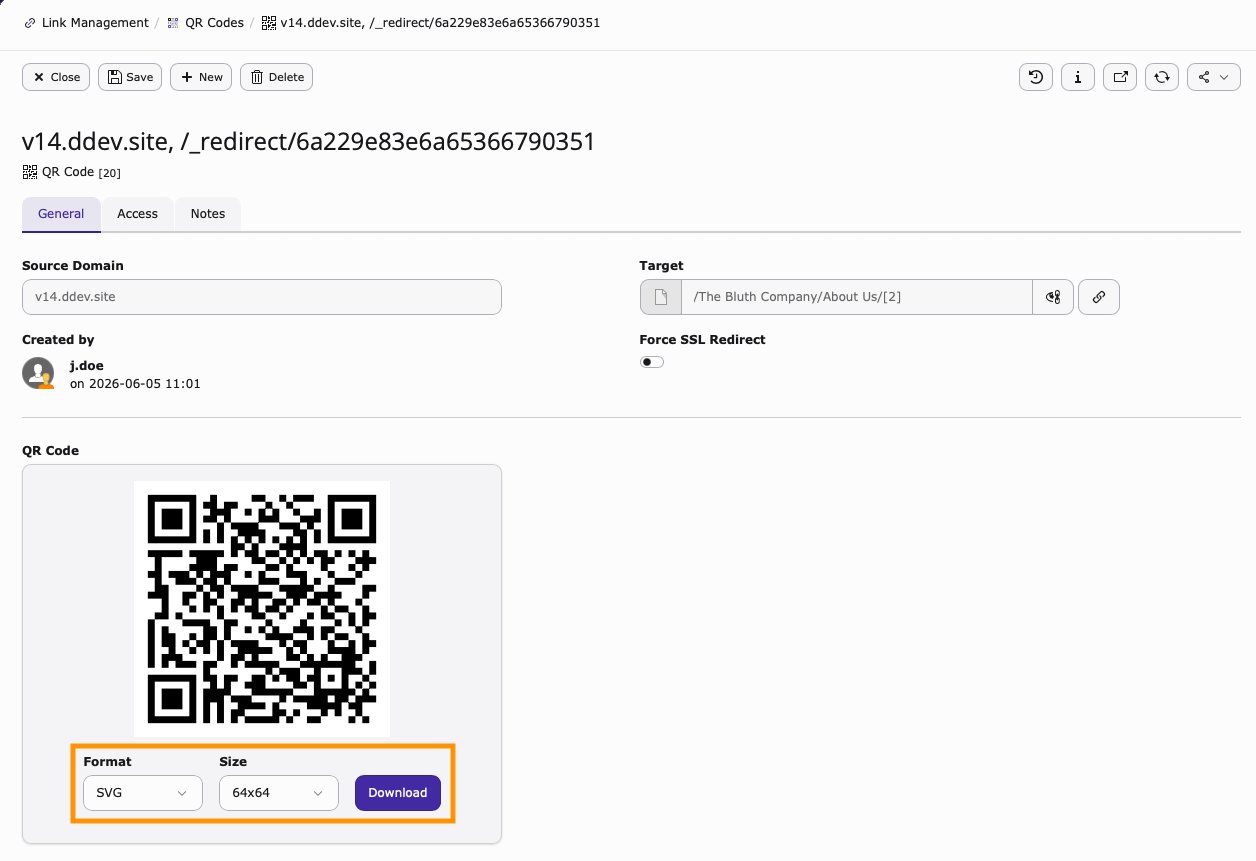This screenshot has width=1256, height=861.
Task: Open the Size 64x64 dropdown
Action: [x=279, y=793]
